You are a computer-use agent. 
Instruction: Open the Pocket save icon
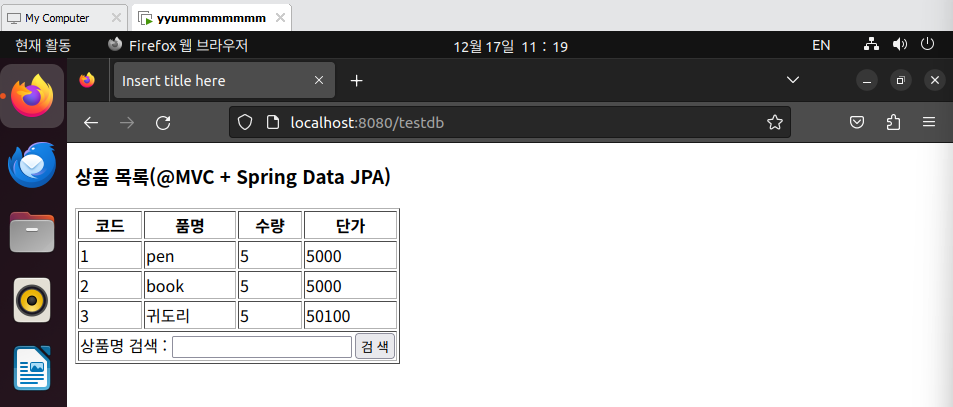pyautogui.click(x=857, y=123)
